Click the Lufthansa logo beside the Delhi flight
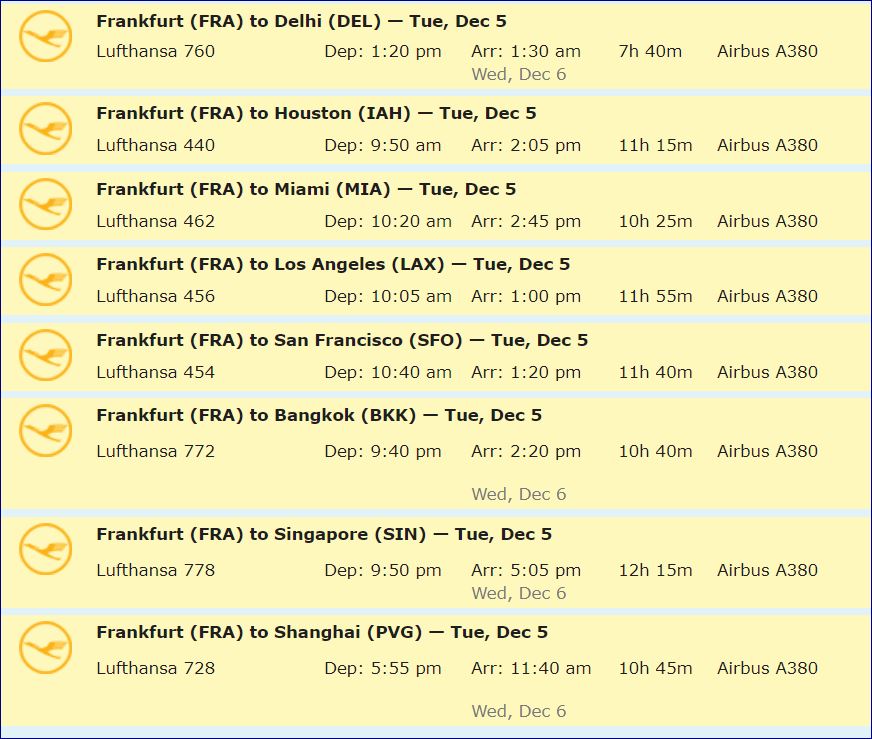The image size is (872, 739). 46,37
